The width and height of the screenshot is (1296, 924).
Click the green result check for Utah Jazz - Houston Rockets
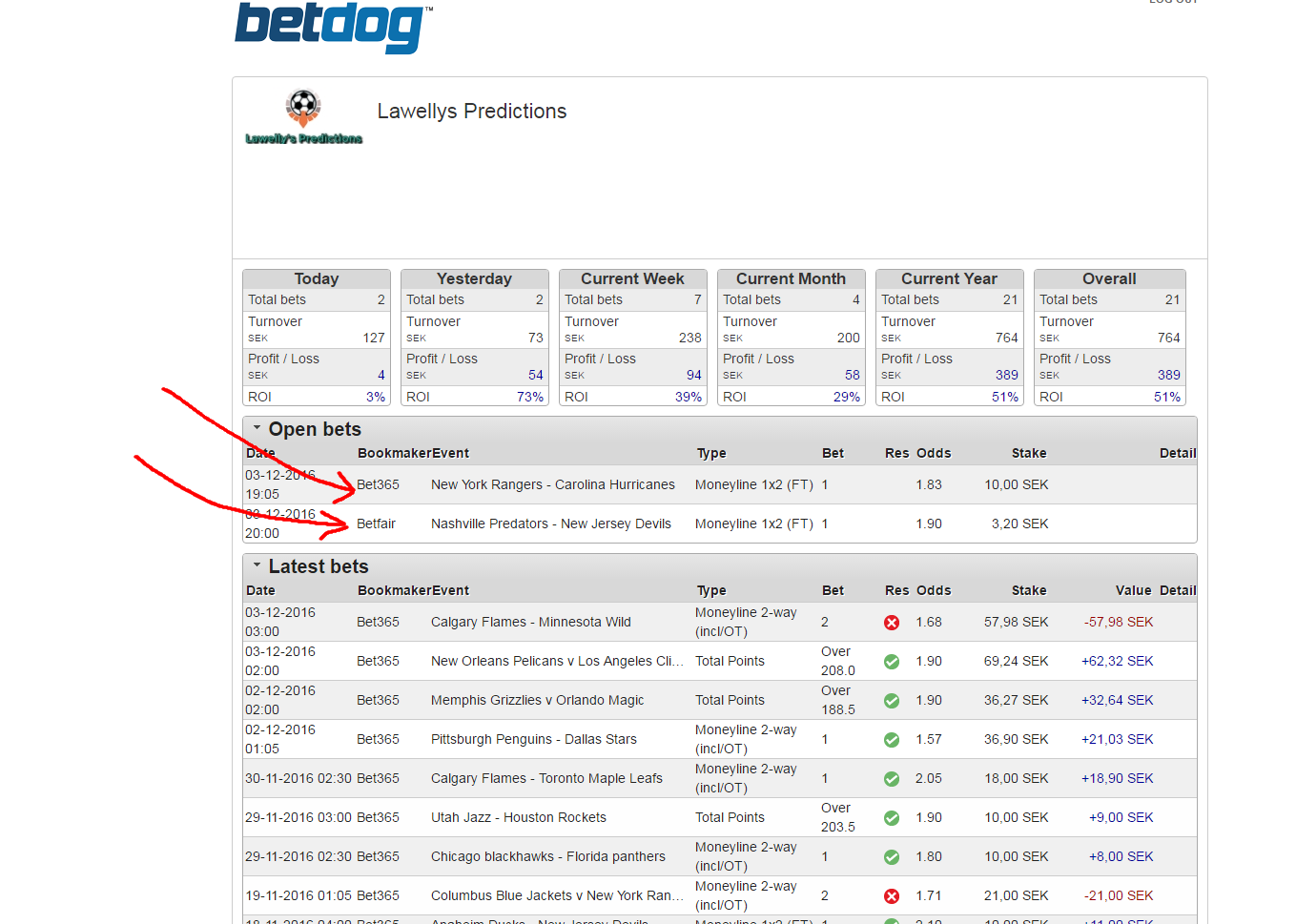(892, 818)
